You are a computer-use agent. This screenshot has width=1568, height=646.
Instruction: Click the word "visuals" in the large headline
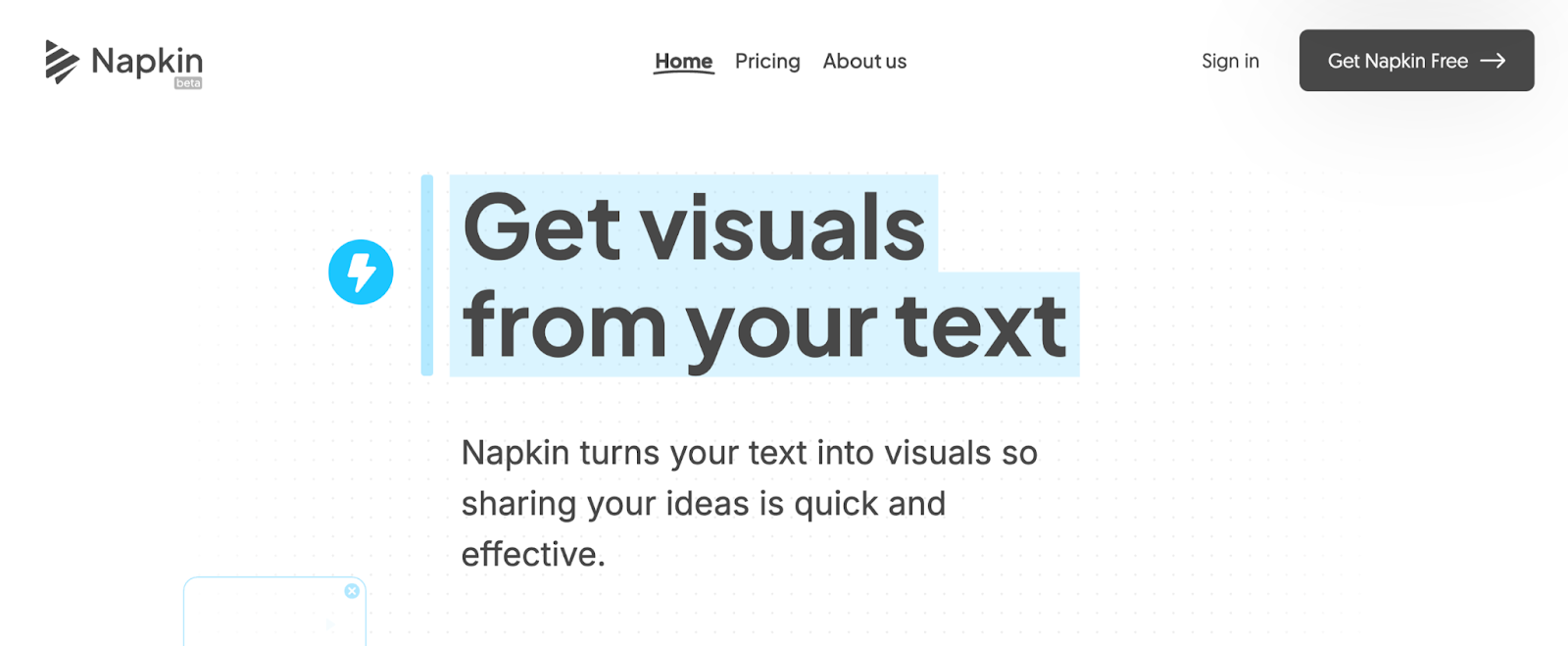(782, 227)
